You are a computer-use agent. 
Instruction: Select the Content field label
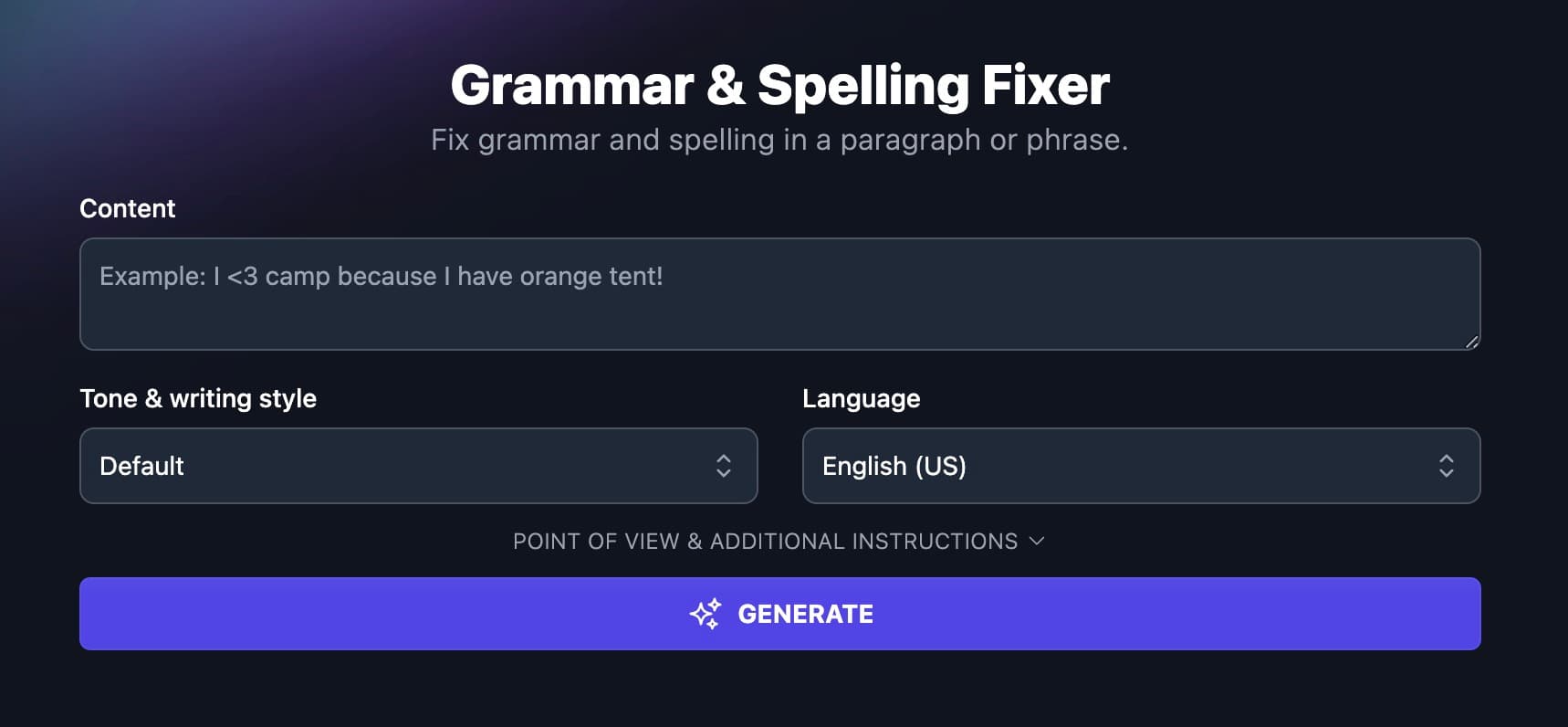point(127,208)
